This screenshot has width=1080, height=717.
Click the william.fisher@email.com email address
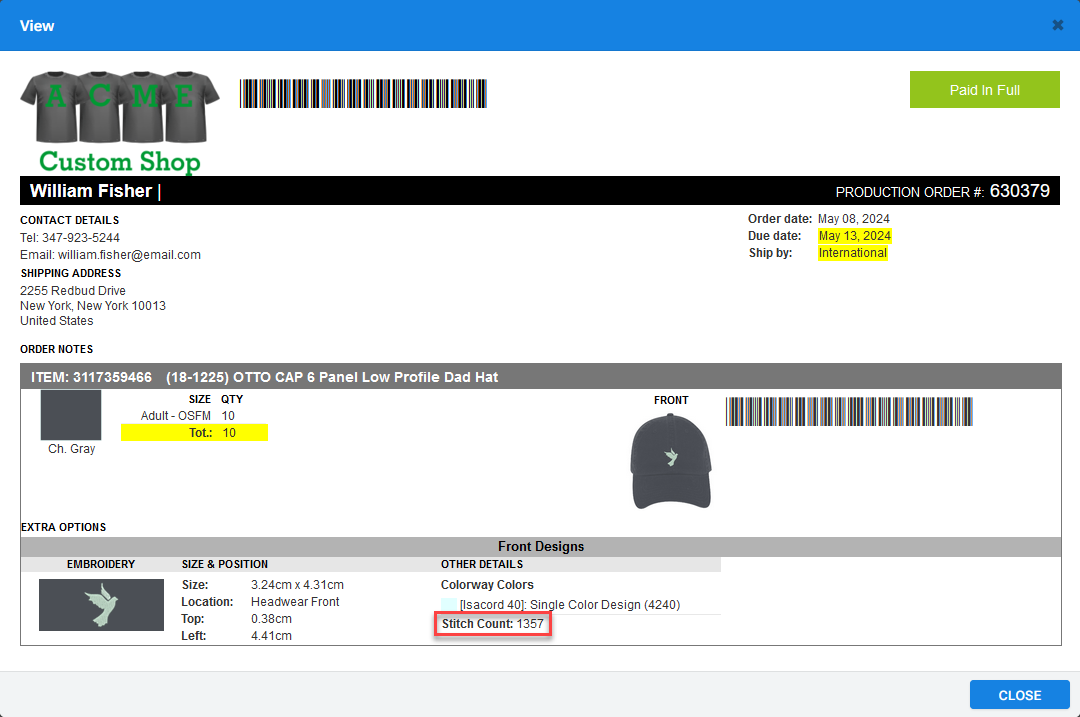[x=129, y=255]
